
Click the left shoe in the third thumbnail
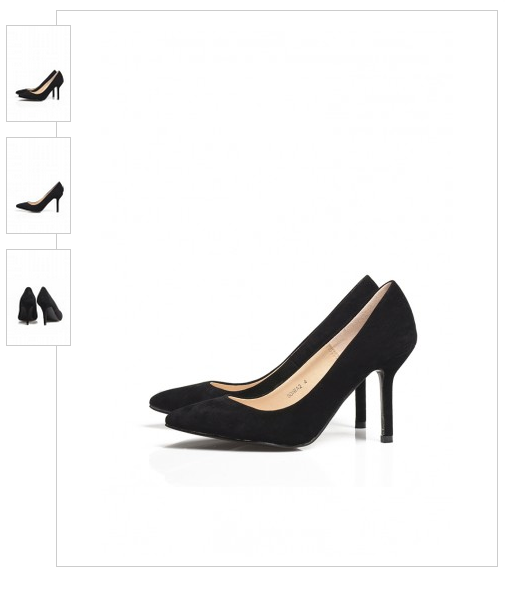point(28,305)
